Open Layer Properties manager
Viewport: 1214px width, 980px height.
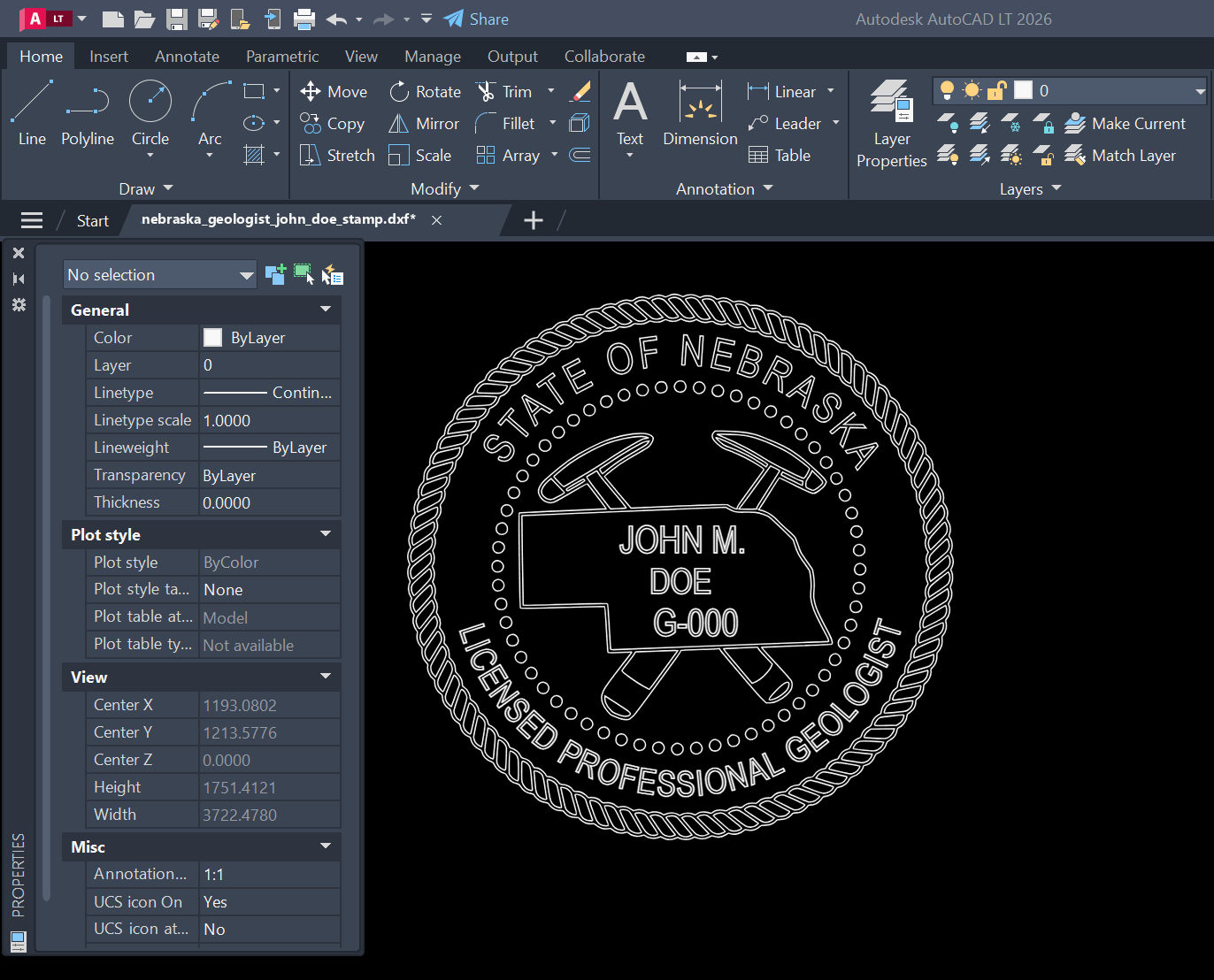click(892, 124)
